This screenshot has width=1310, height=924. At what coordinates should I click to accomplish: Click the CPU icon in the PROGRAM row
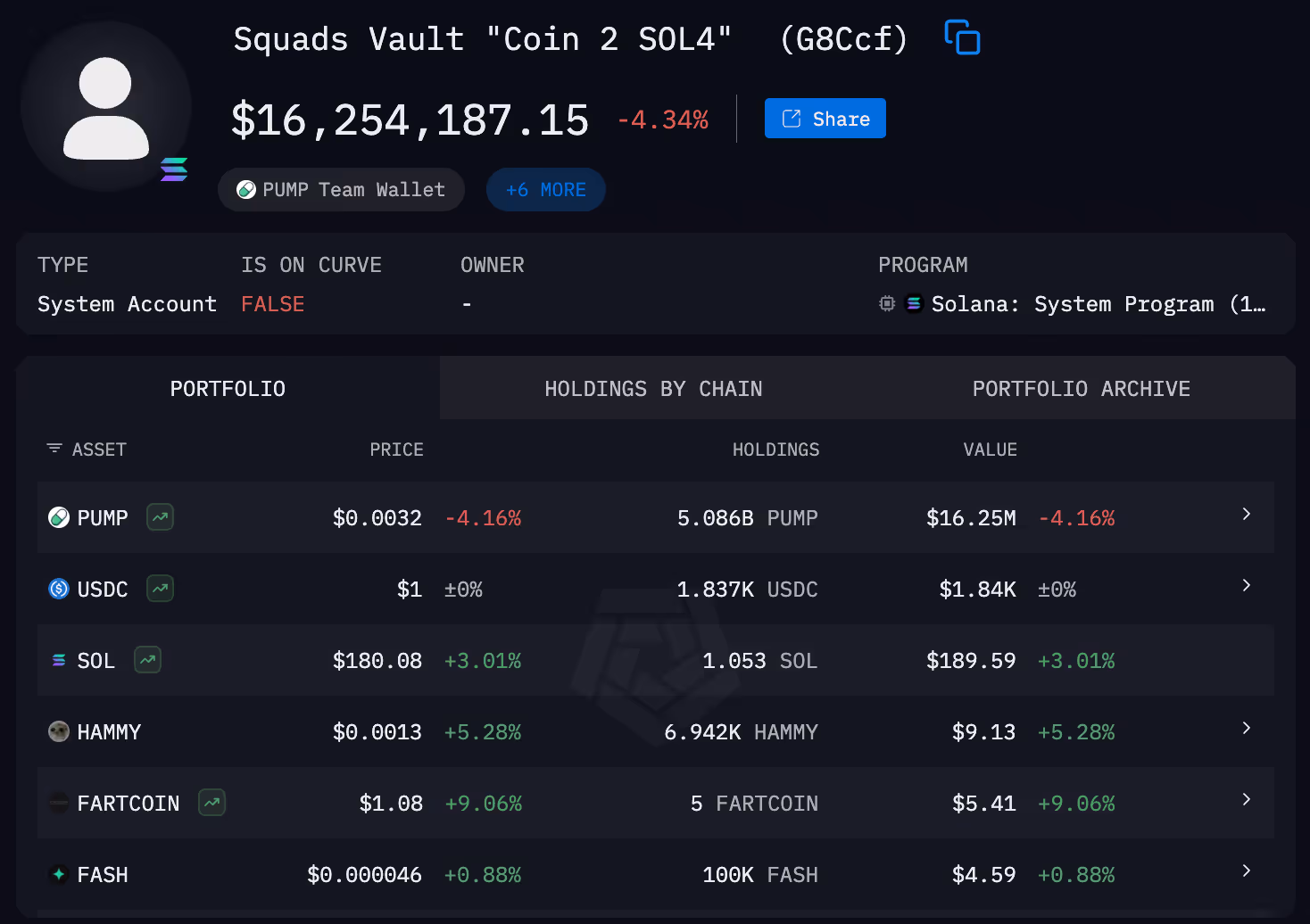886,303
